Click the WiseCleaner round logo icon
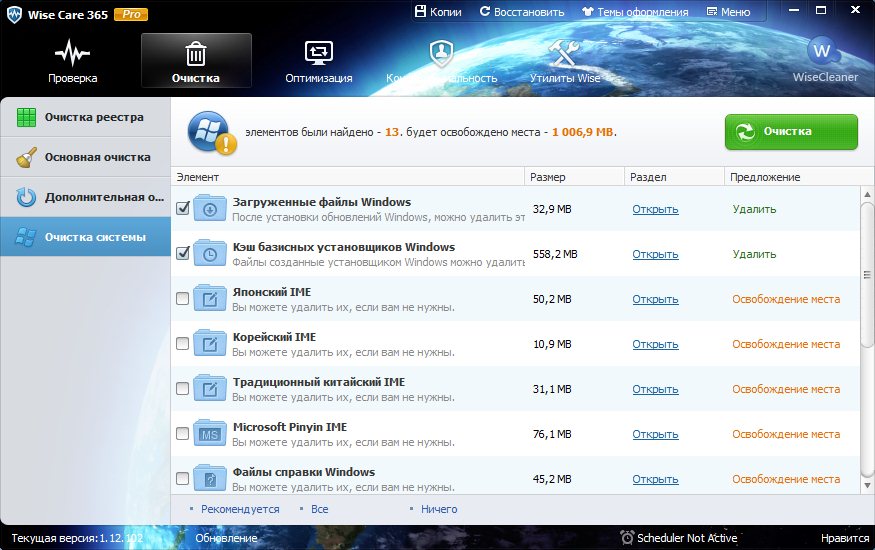Screen dimensions: 875x550 tap(821, 50)
